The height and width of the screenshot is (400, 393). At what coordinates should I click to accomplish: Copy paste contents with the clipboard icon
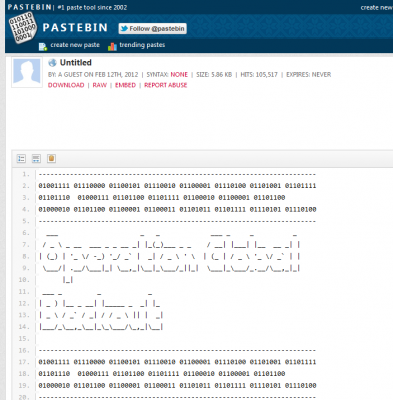[x=51, y=158]
